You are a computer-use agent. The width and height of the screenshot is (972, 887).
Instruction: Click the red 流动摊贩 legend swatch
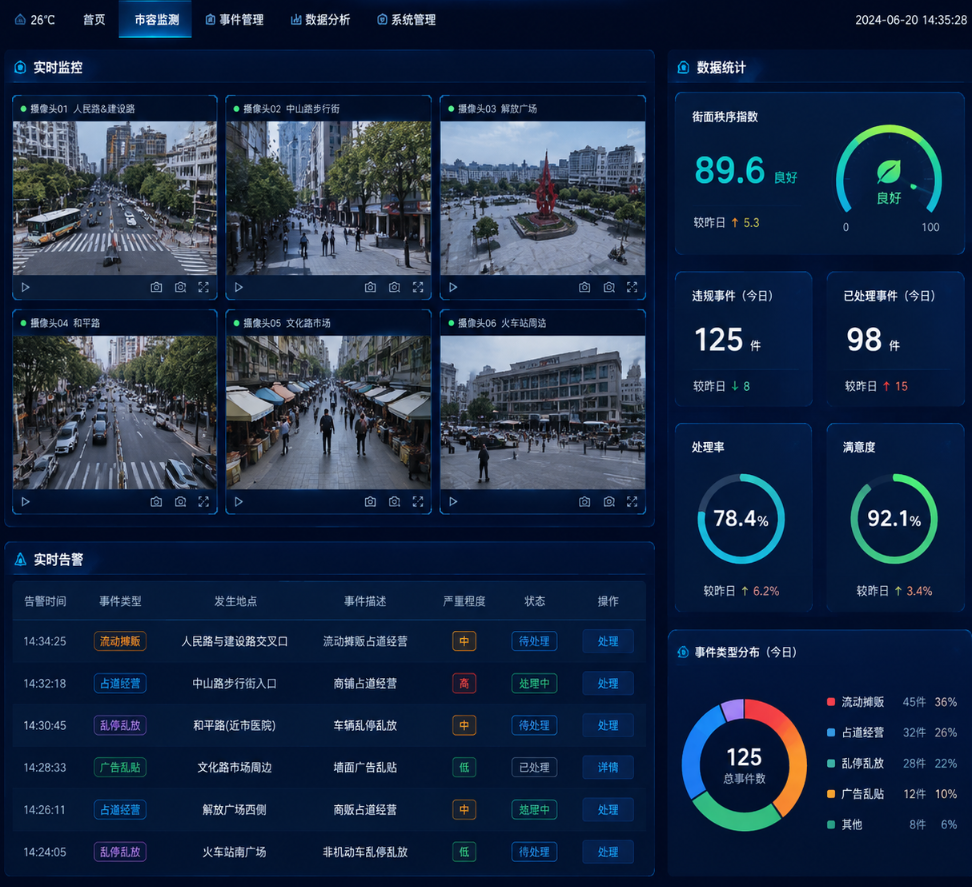(x=831, y=702)
